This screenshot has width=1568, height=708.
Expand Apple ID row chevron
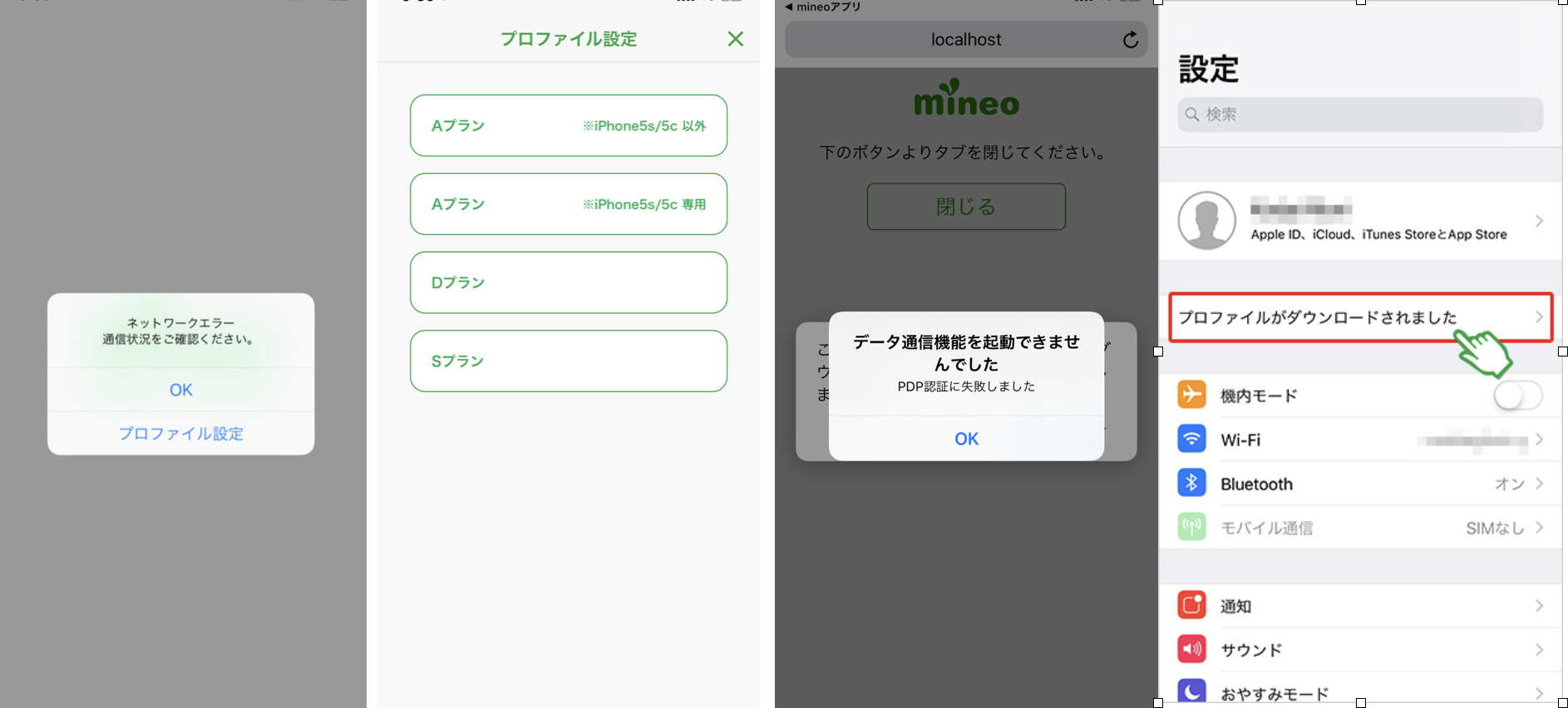(1539, 220)
